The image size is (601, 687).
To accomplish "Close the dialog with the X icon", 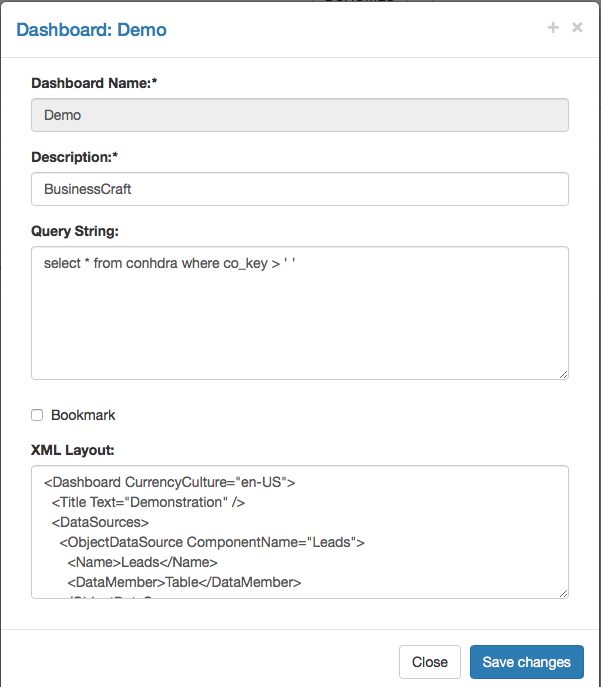I will 577,28.
